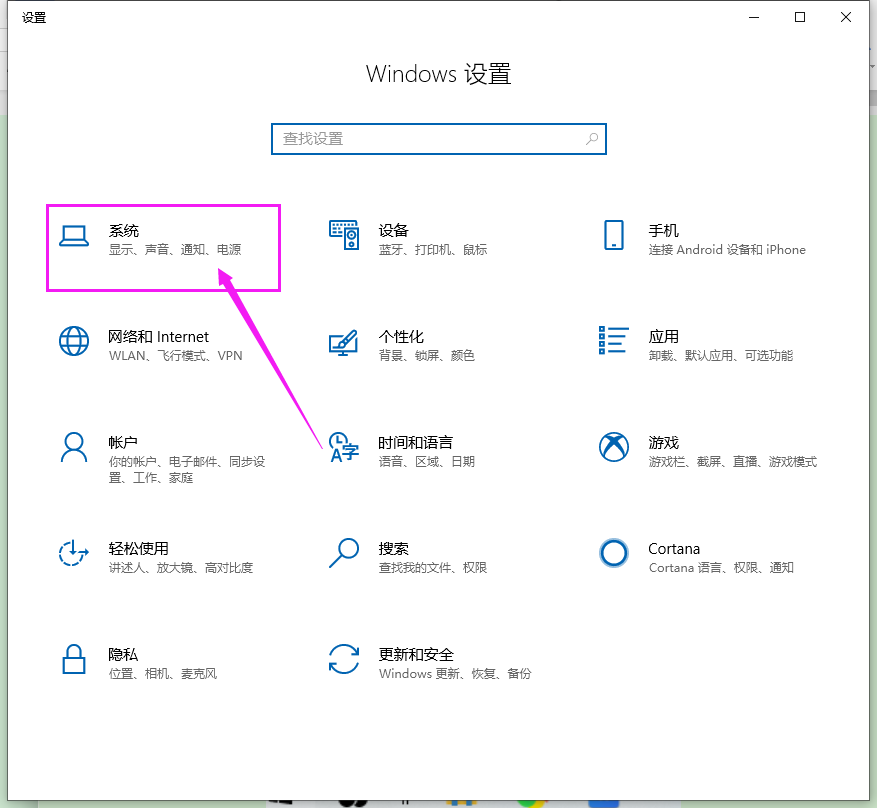Open 手机 settings title
This screenshot has width=877, height=808.
tap(663, 230)
